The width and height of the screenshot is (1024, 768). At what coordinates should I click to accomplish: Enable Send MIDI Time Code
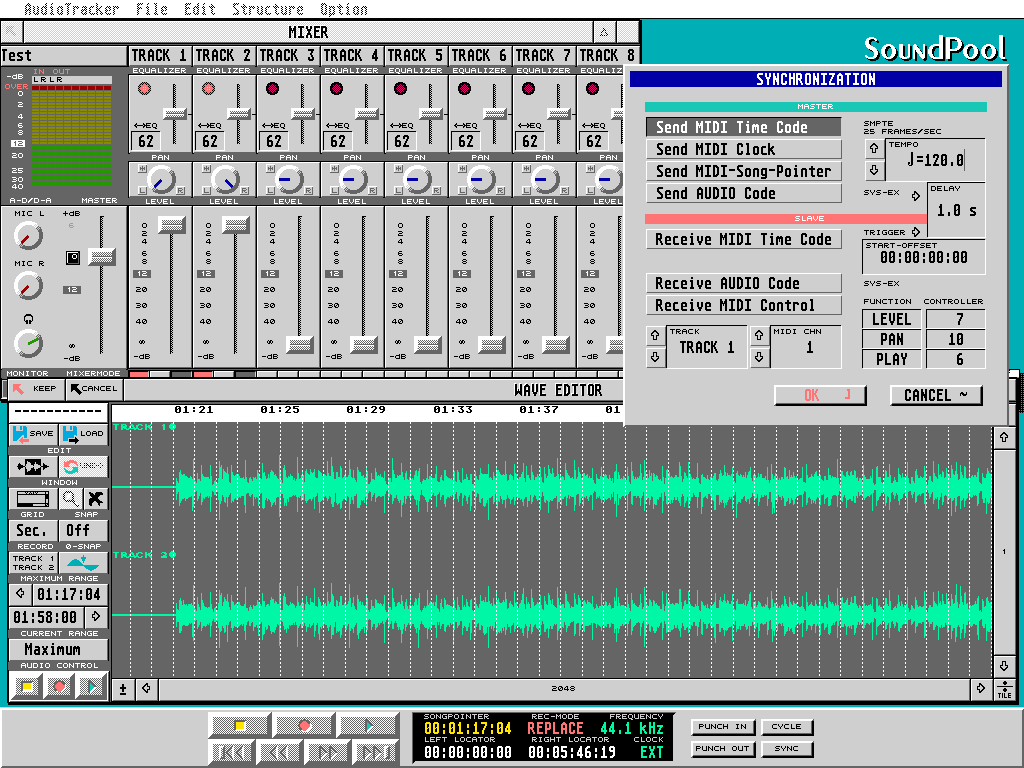pos(744,127)
